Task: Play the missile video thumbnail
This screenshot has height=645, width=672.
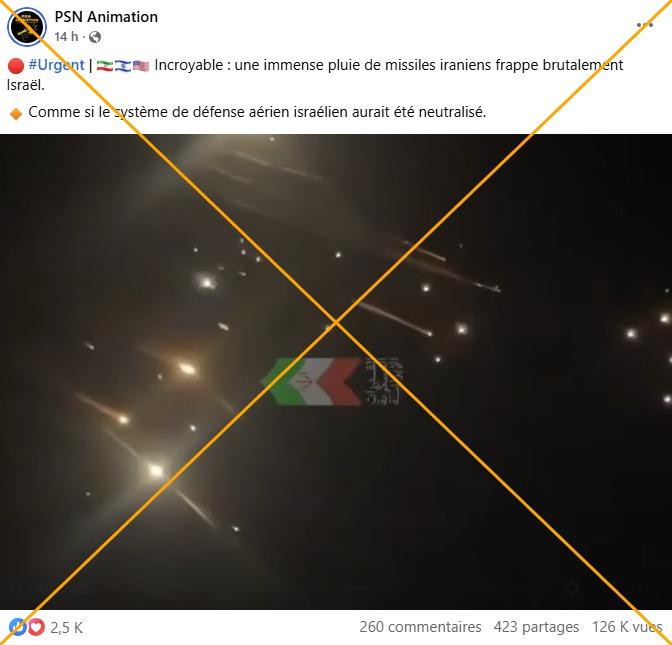Action: 336,372
